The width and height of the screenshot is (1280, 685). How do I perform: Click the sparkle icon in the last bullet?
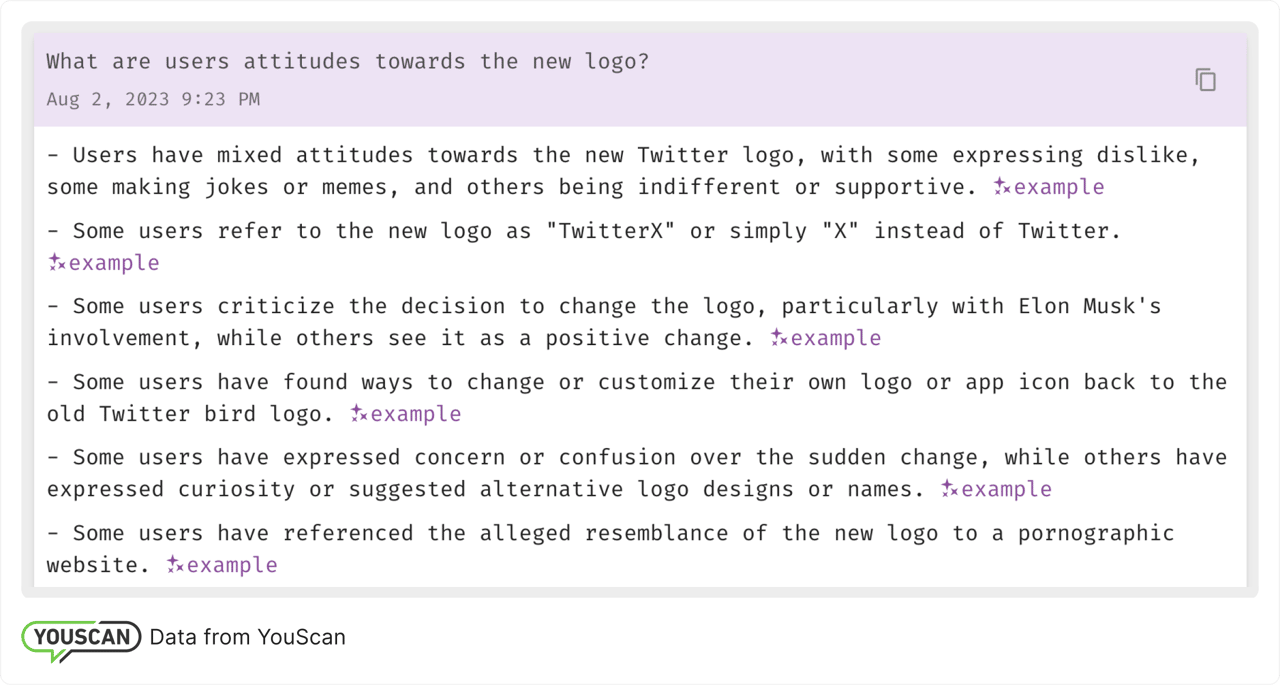[173, 564]
